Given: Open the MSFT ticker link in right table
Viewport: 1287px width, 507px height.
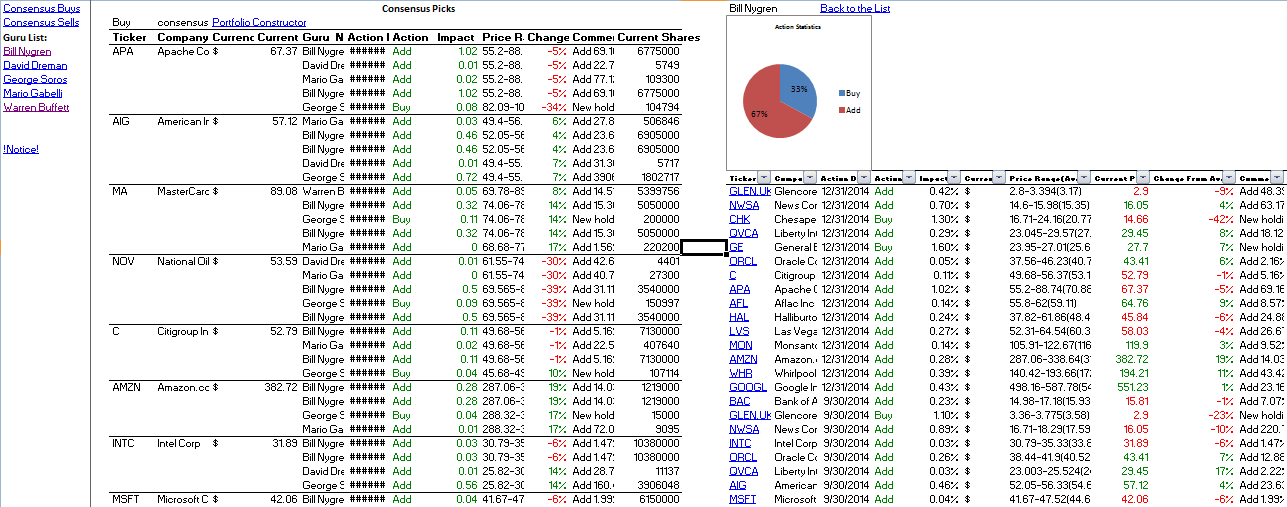Looking at the screenshot, I should click(743, 499).
